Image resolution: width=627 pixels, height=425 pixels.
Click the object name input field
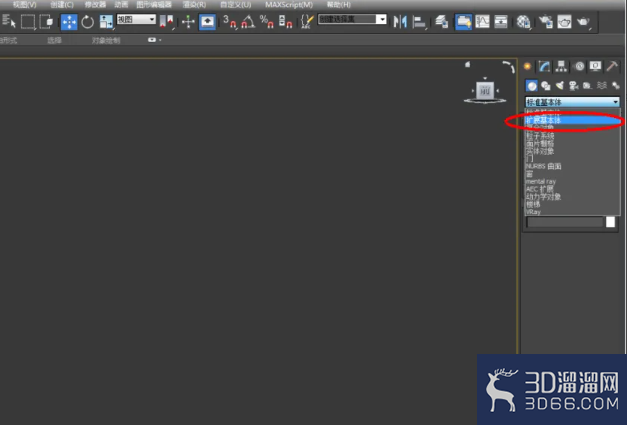tap(565, 222)
